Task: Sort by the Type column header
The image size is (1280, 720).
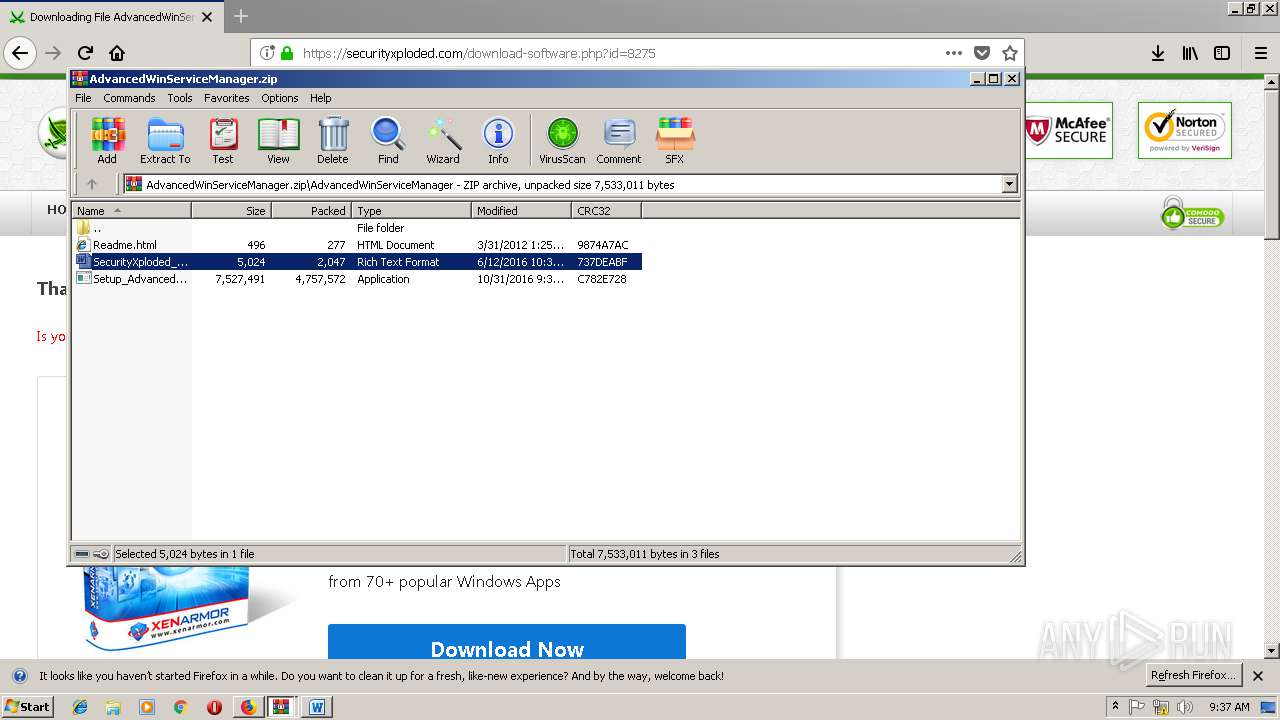Action: [x=411, y=211]
